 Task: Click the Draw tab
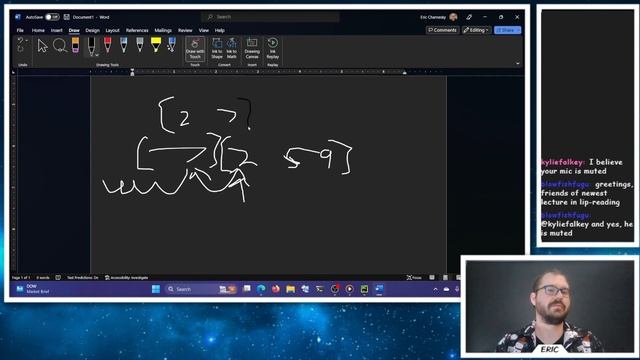74,30
